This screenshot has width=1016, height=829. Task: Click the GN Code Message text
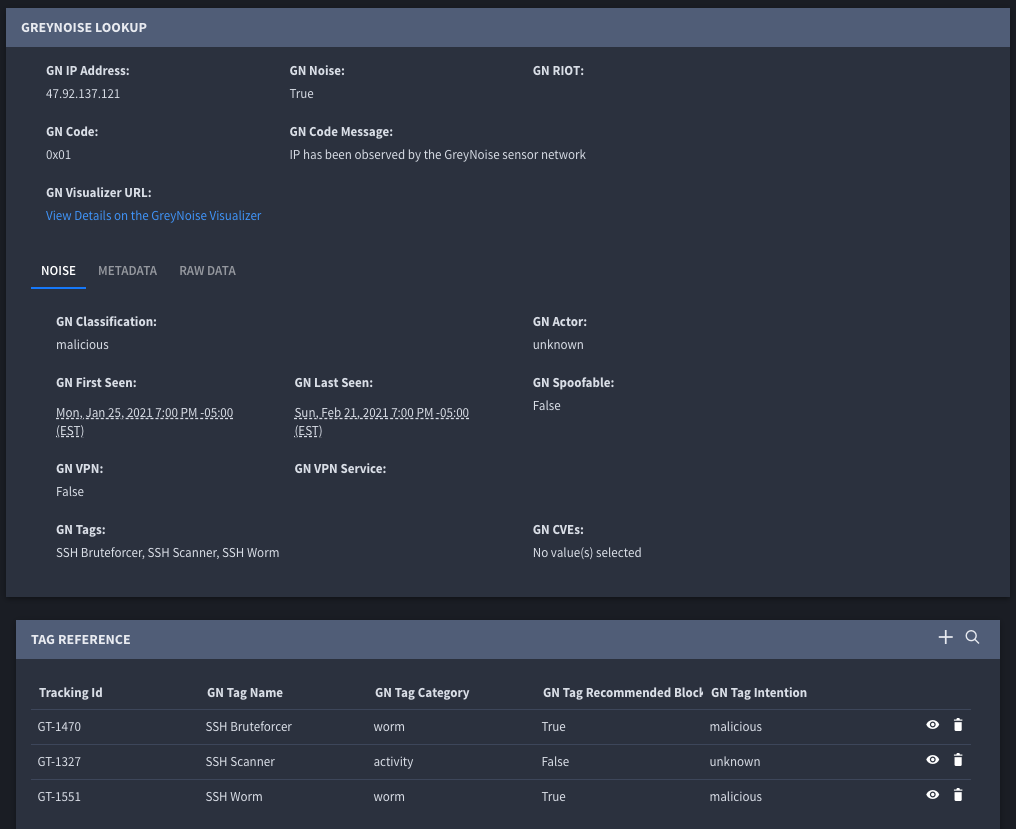437,155
